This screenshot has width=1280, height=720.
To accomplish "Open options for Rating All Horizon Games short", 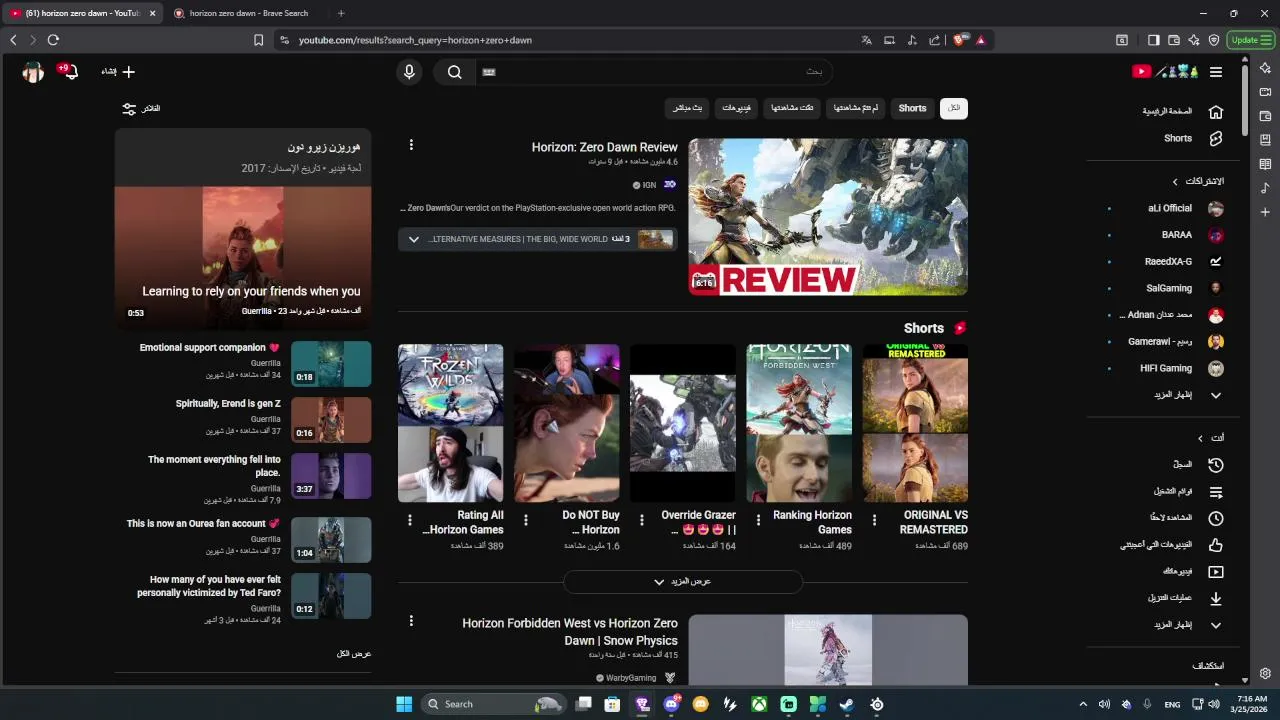I will coord(410,520).
